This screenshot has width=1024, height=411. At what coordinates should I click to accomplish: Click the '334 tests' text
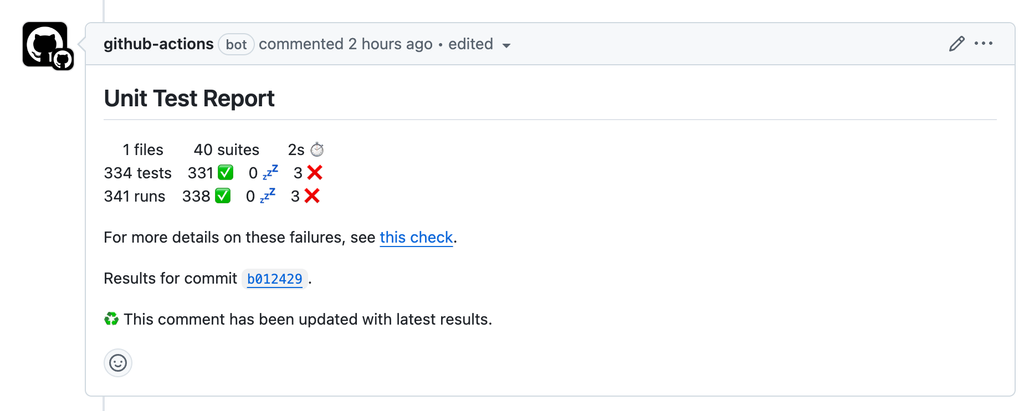138,173
